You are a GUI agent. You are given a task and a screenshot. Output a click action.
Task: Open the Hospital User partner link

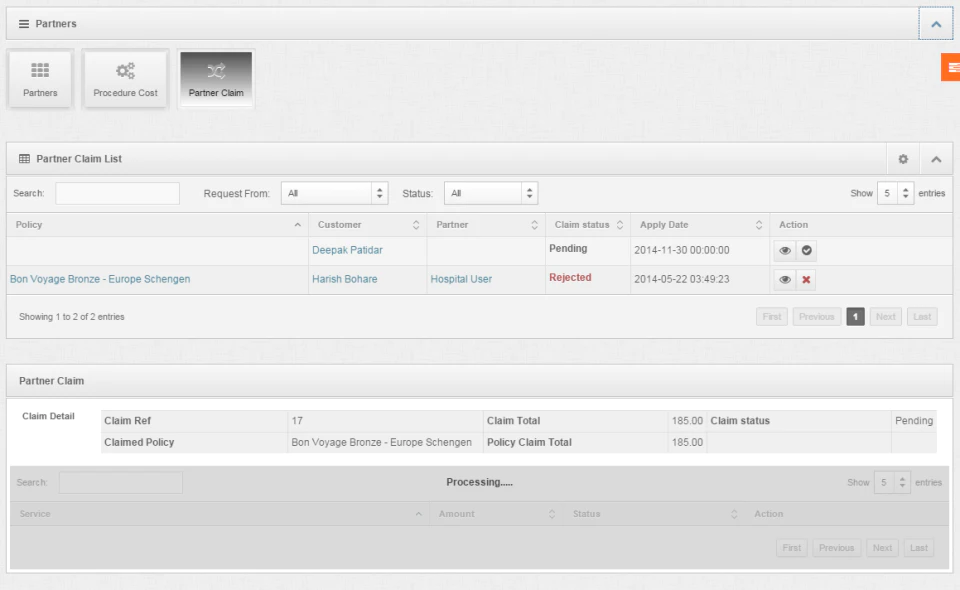[x=461, y=279]
